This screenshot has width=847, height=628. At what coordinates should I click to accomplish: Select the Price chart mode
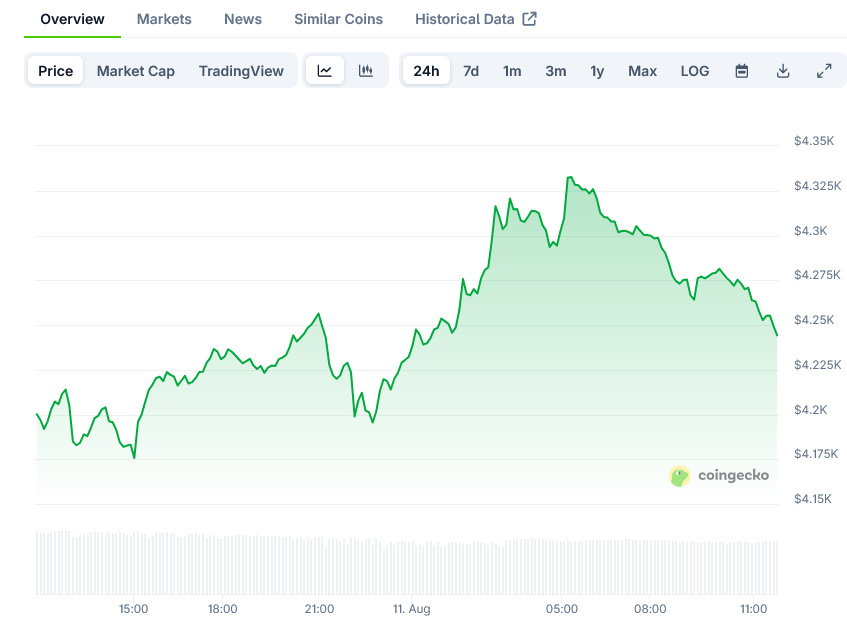56,71
